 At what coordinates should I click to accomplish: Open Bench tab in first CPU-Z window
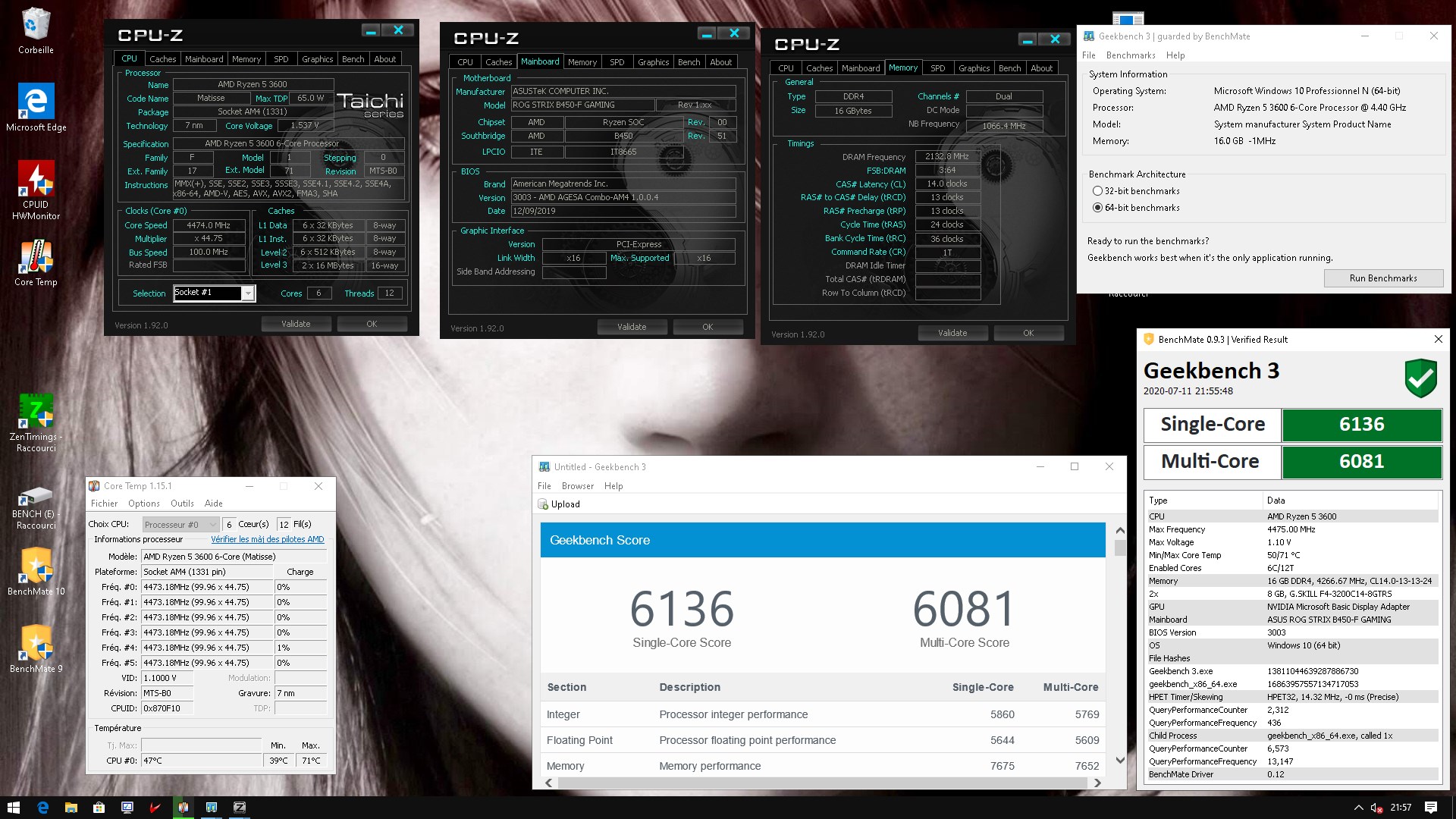point(353,59)
